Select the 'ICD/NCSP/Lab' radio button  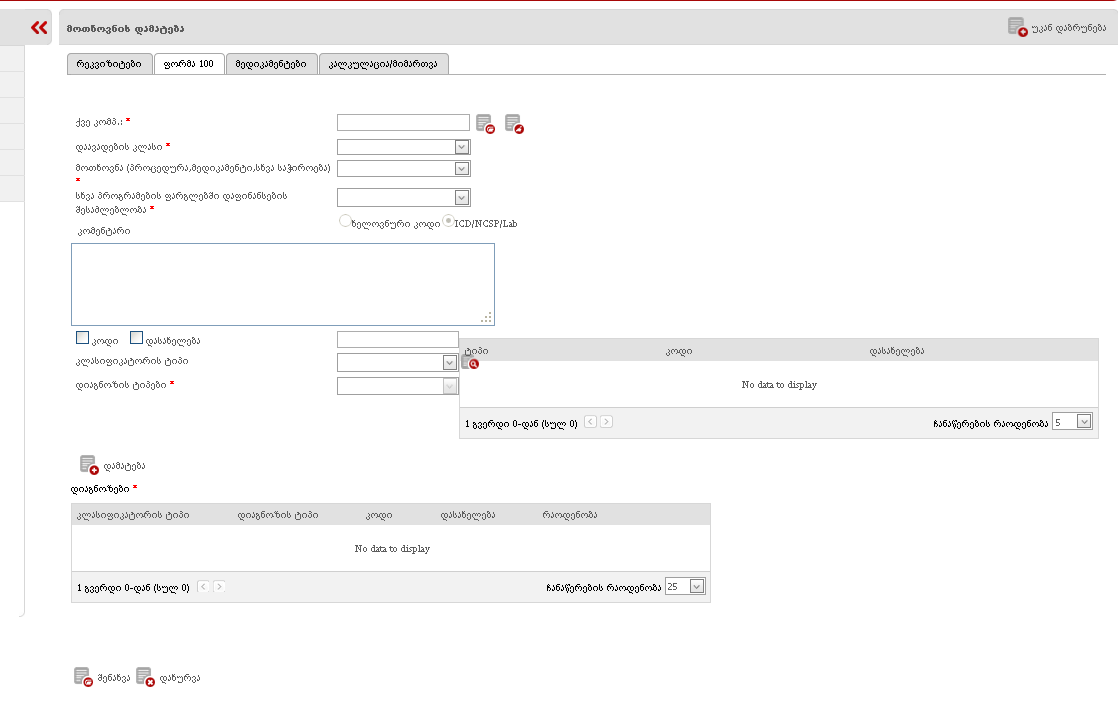[x=448, y=222]
